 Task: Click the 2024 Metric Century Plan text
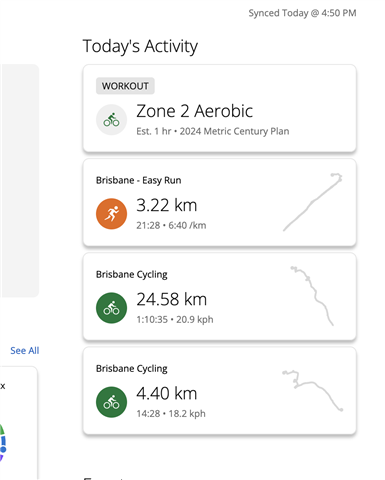[x=234, y=131]
